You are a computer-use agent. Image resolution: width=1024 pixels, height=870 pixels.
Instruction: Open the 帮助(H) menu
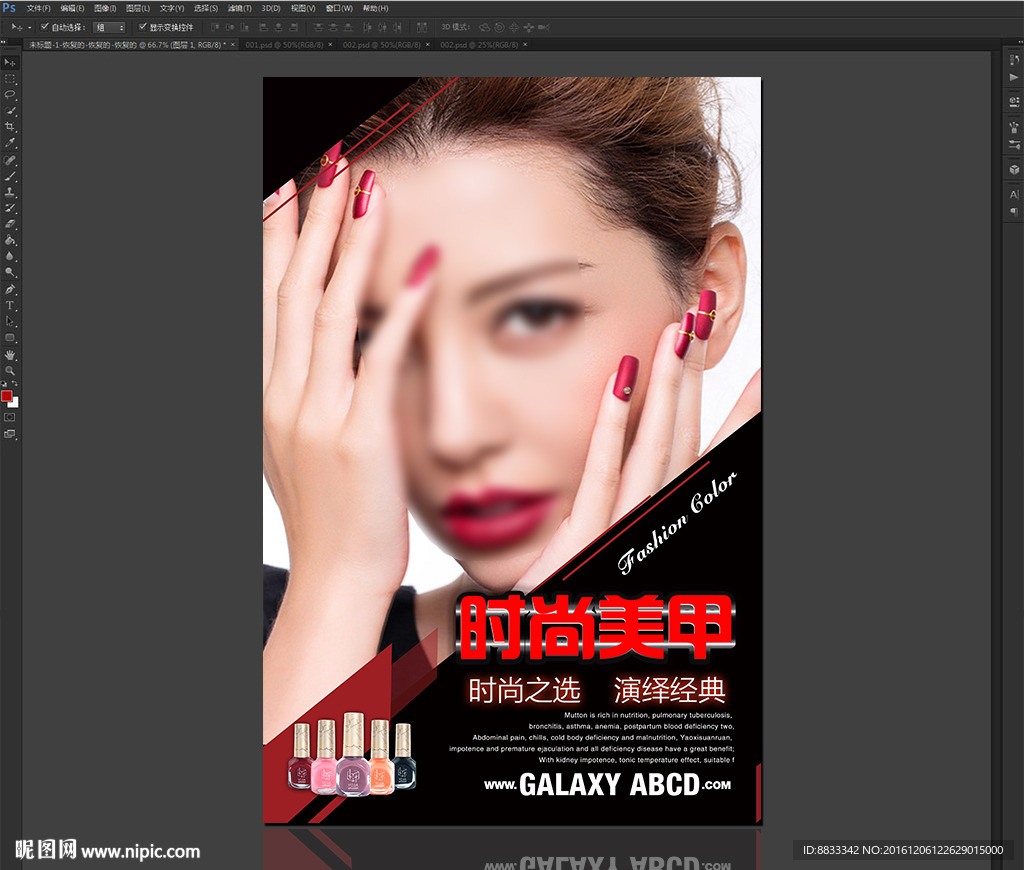point(376,8)
